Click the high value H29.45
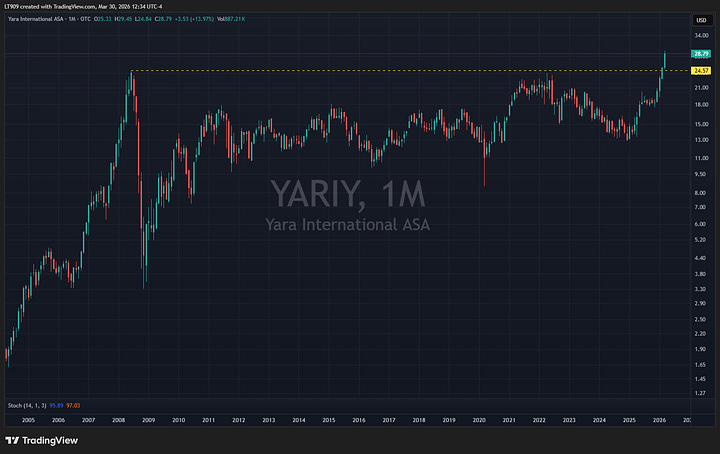This screenshot has width=720, height=454. pyautogui.click(x=123, y=19)
